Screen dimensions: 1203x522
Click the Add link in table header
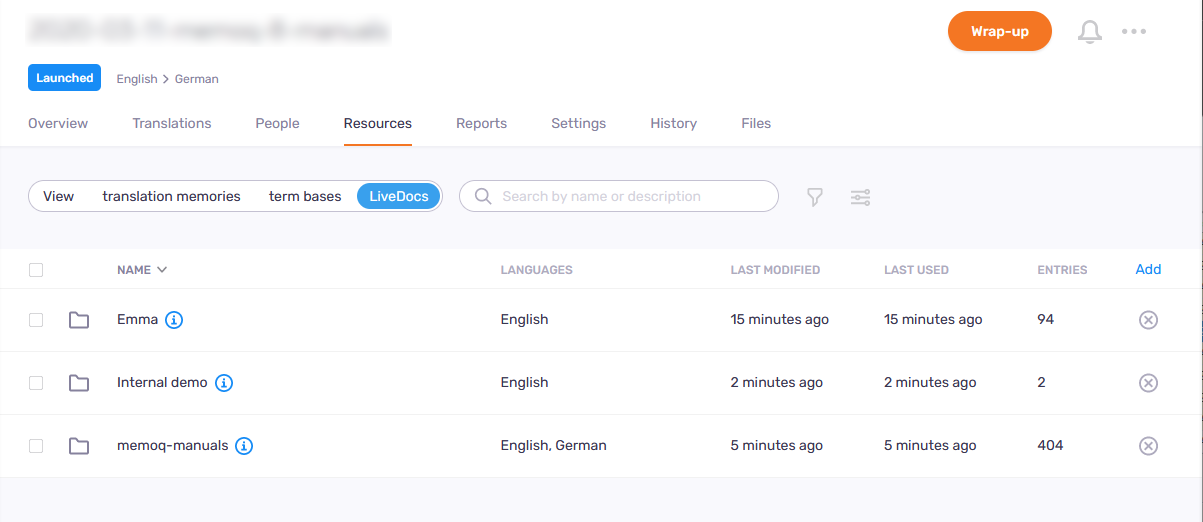[x=1148, y=270]
